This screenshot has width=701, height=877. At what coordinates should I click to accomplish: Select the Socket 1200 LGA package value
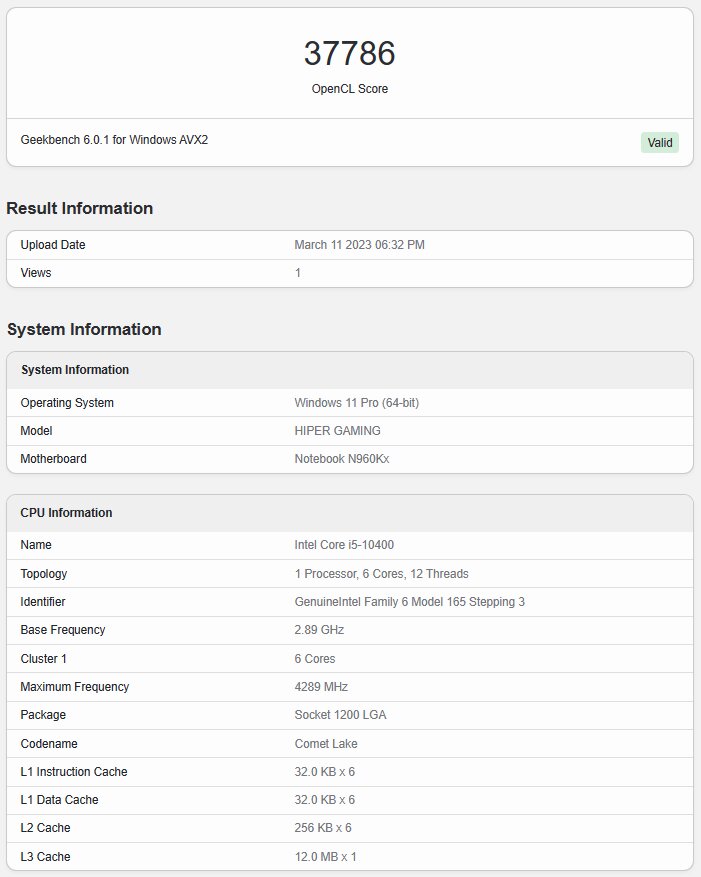click(340, 715)
